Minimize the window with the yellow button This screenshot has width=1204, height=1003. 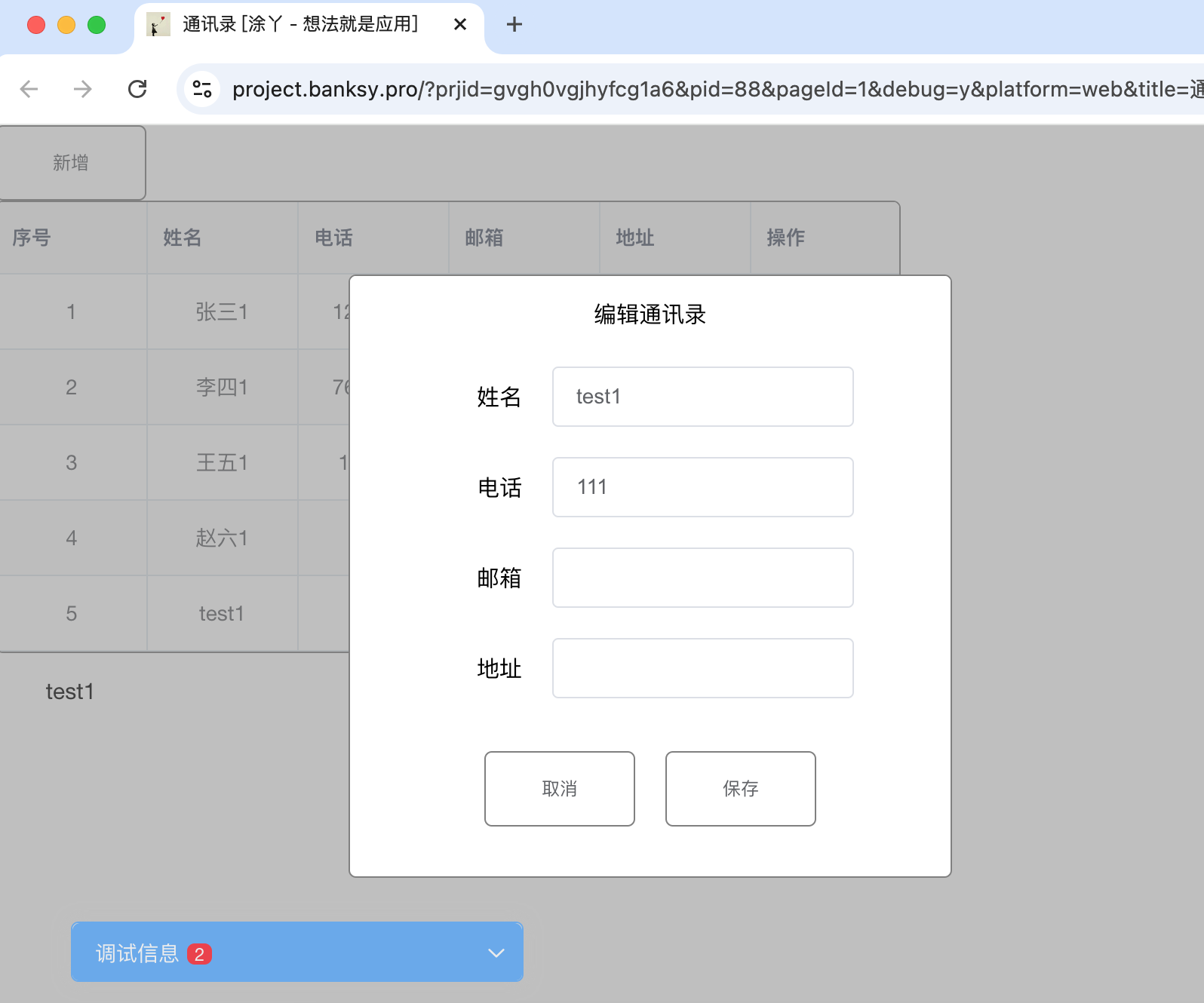[x=66, y=25]
